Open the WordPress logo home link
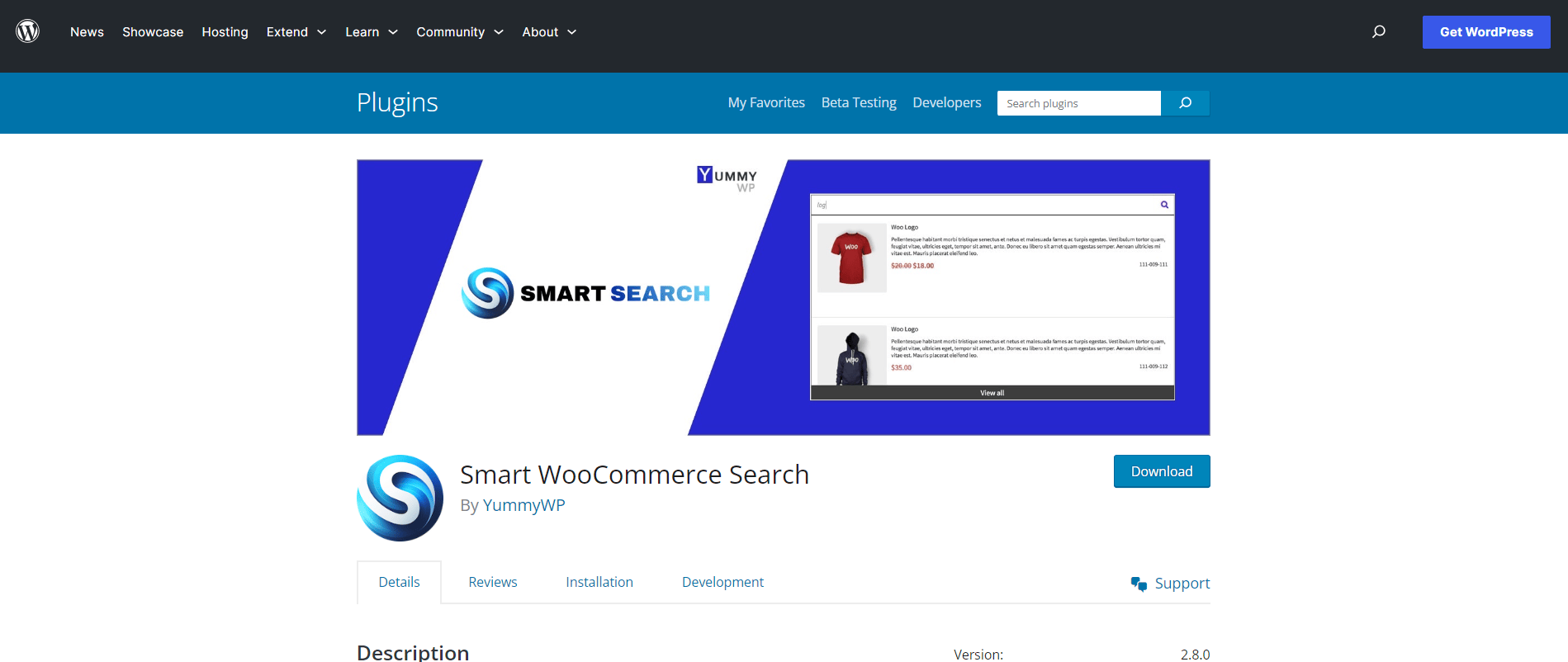Image resolution: width=1568 pixels, height=662 pixels. pyautogui.click(x=28, y=31)
